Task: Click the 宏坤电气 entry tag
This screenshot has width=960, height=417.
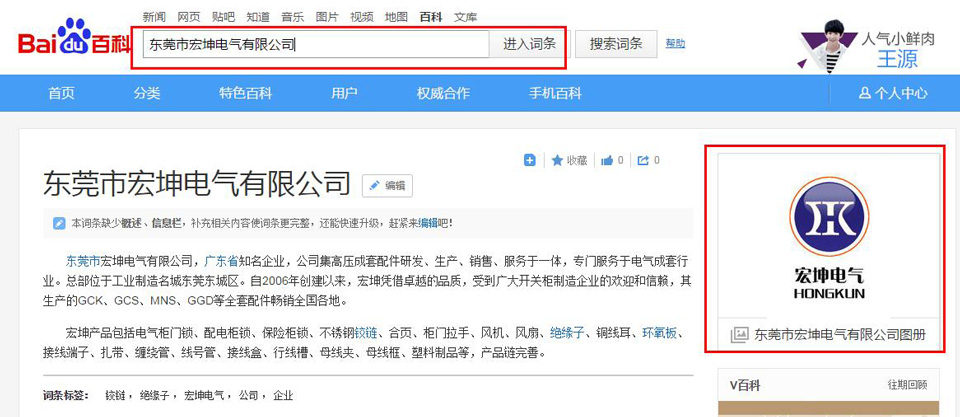Action: tap(204, 396)
